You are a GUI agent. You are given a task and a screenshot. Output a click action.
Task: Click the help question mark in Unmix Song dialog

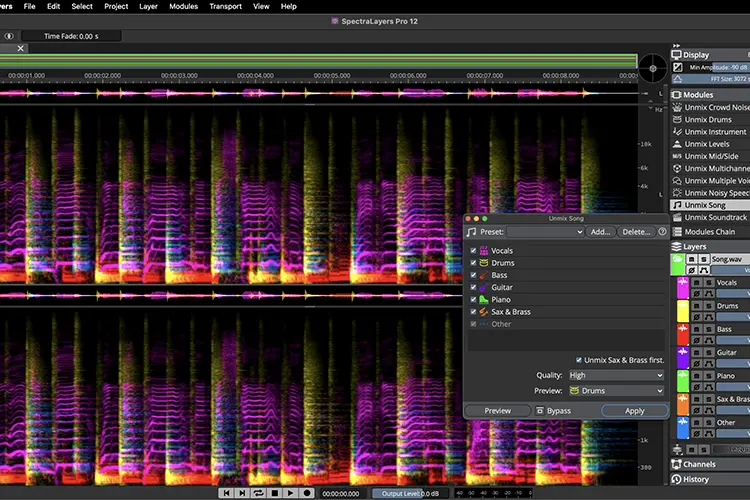pos(662,232)
